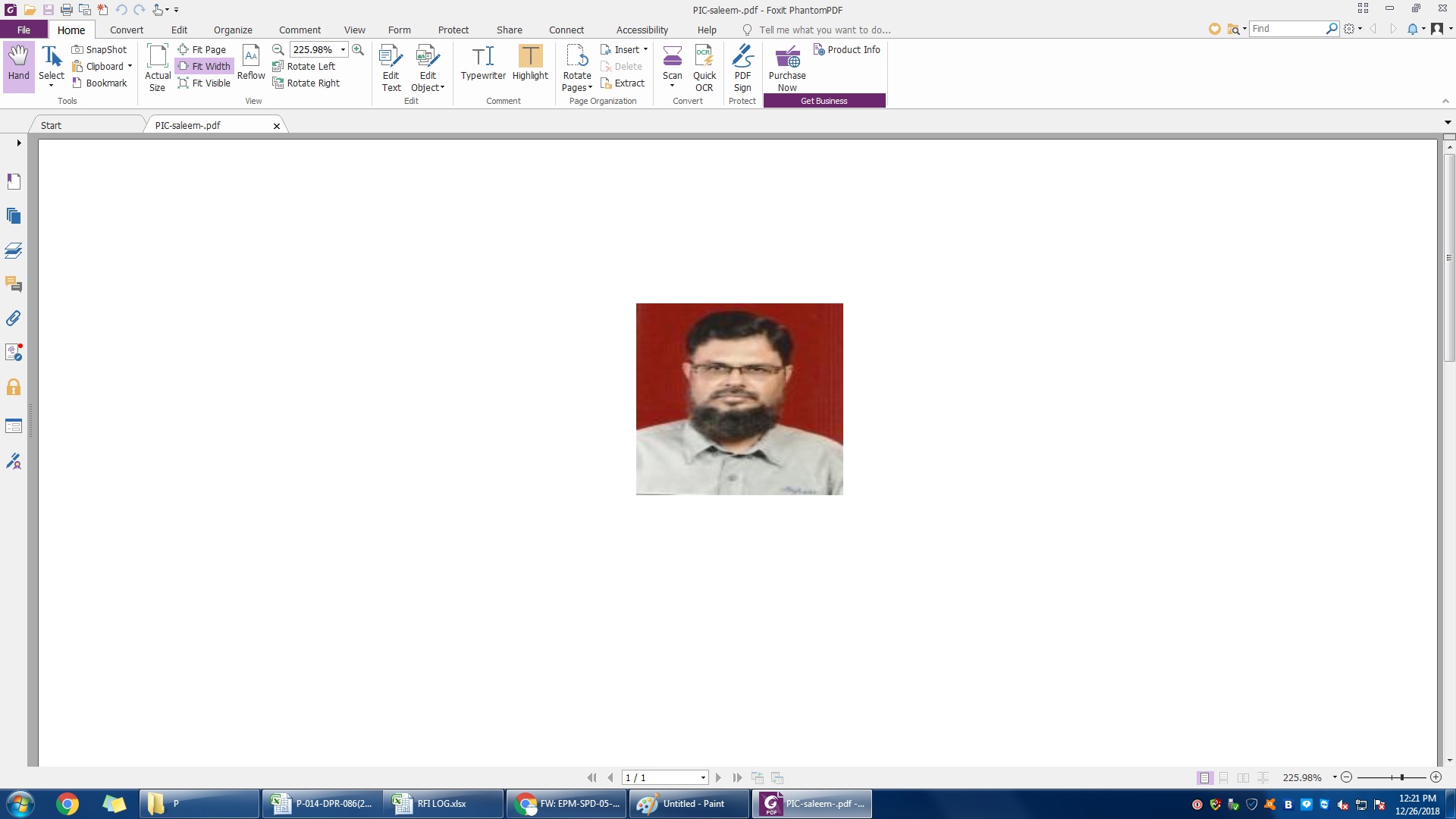The width and height of the screenshot is (1456, 819).
Task: Run Quick OCR on the document
Action: click(704, 67)
